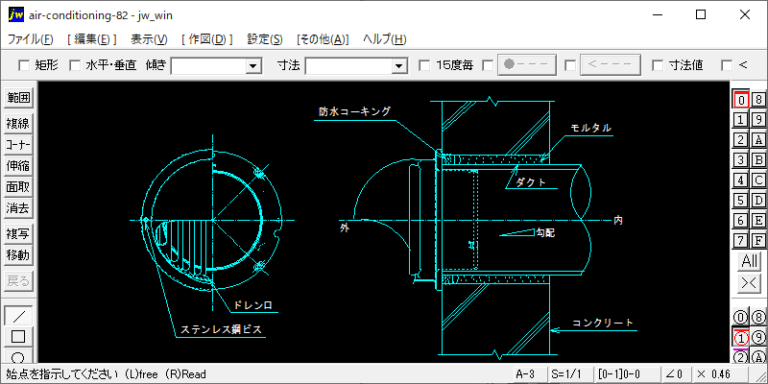Toggle checkbox beside the arrow line button
This screenshot has width=768, height=384.
click(x=570, y=65)
